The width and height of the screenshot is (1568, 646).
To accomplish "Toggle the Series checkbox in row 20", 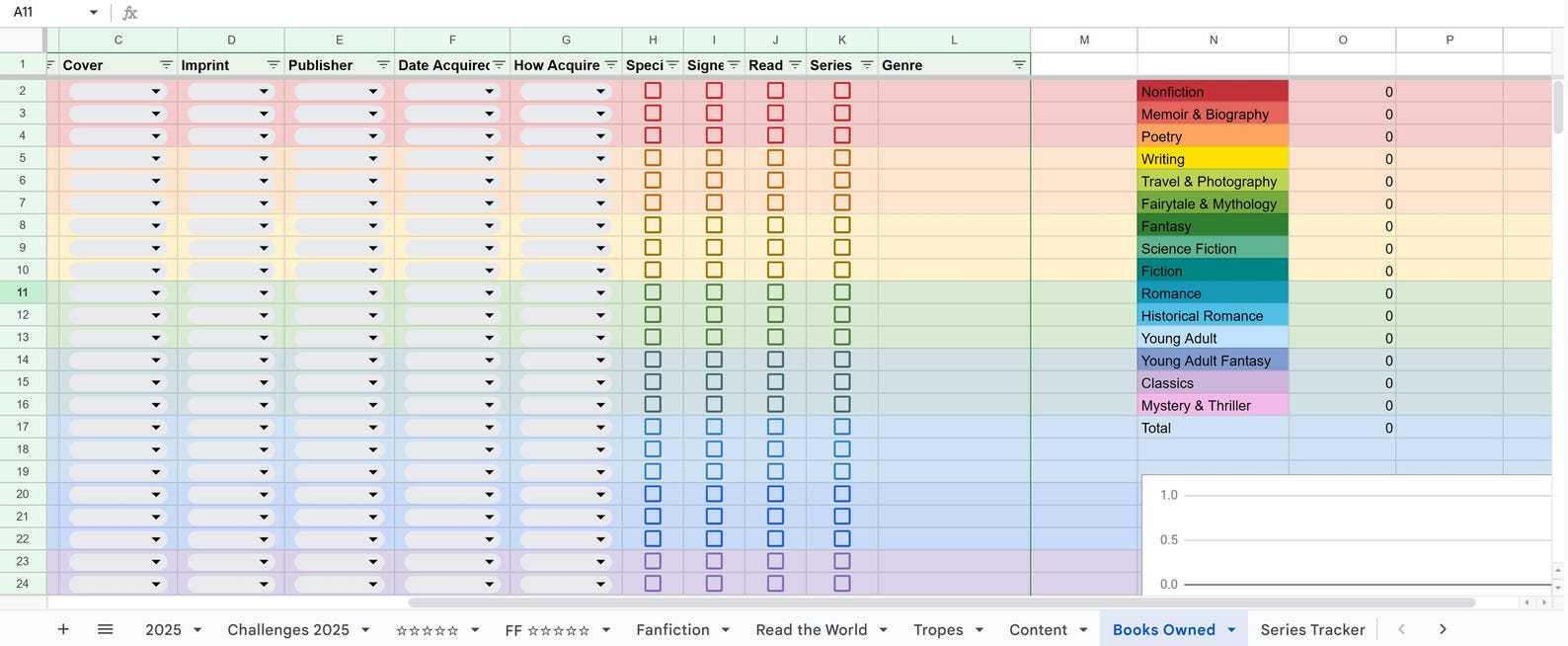I will tap(842, 494).
